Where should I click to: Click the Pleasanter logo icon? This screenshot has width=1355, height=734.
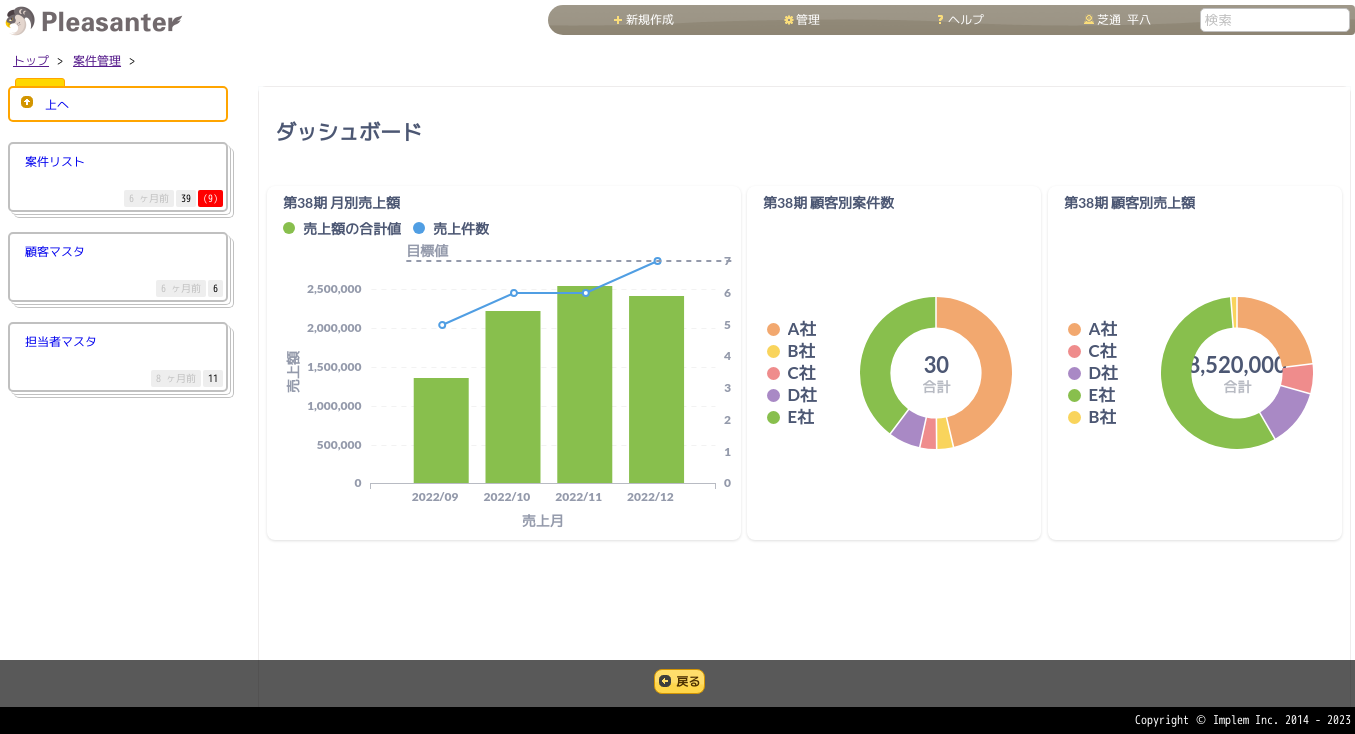point(20,21)
